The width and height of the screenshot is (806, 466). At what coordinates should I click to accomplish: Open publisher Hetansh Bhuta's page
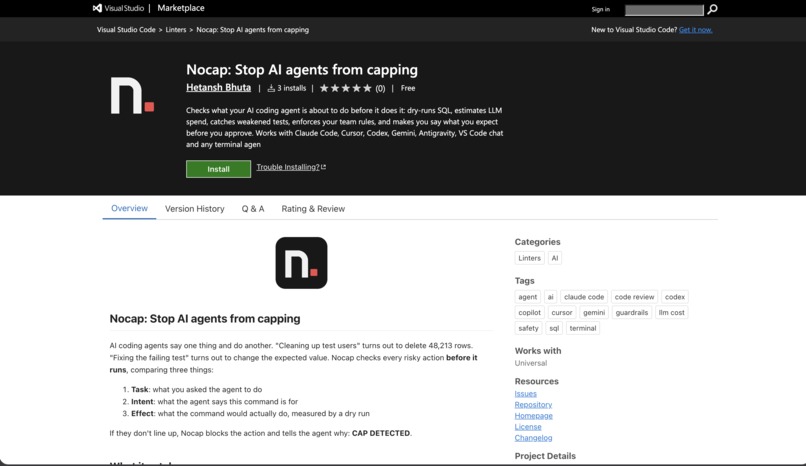coord(218,87)
